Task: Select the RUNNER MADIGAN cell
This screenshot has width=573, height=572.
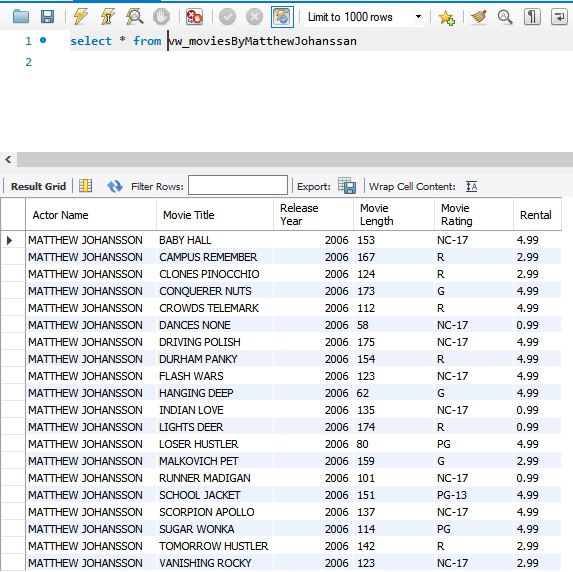Action: pos(215,478)
